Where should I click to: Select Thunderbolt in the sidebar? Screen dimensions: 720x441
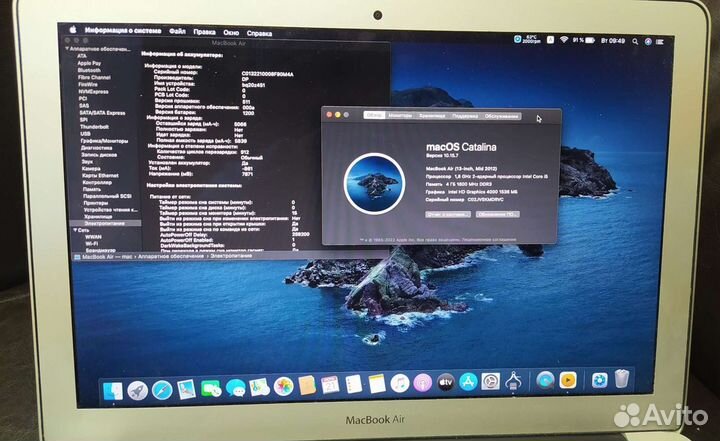click(95, 127)
